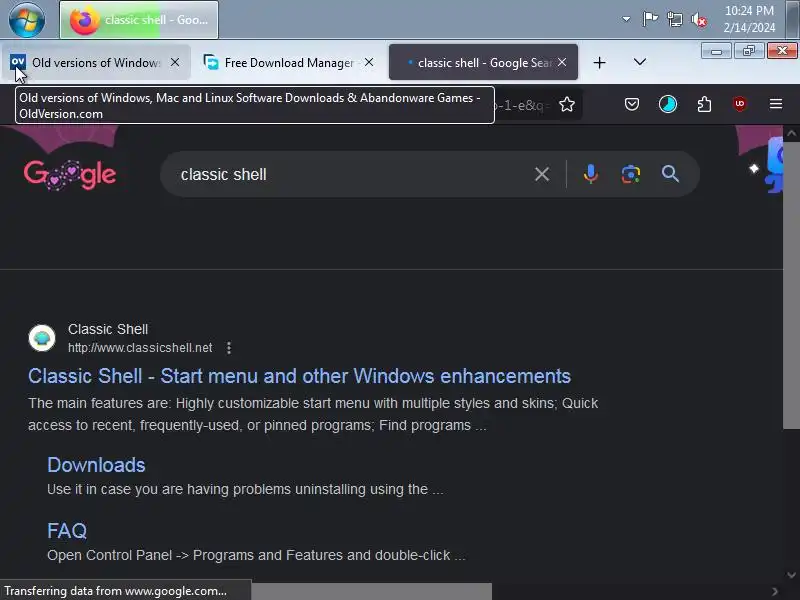Click the network tray icon
Viewport: 800px width, 600px height.
[x=674, y=19]
